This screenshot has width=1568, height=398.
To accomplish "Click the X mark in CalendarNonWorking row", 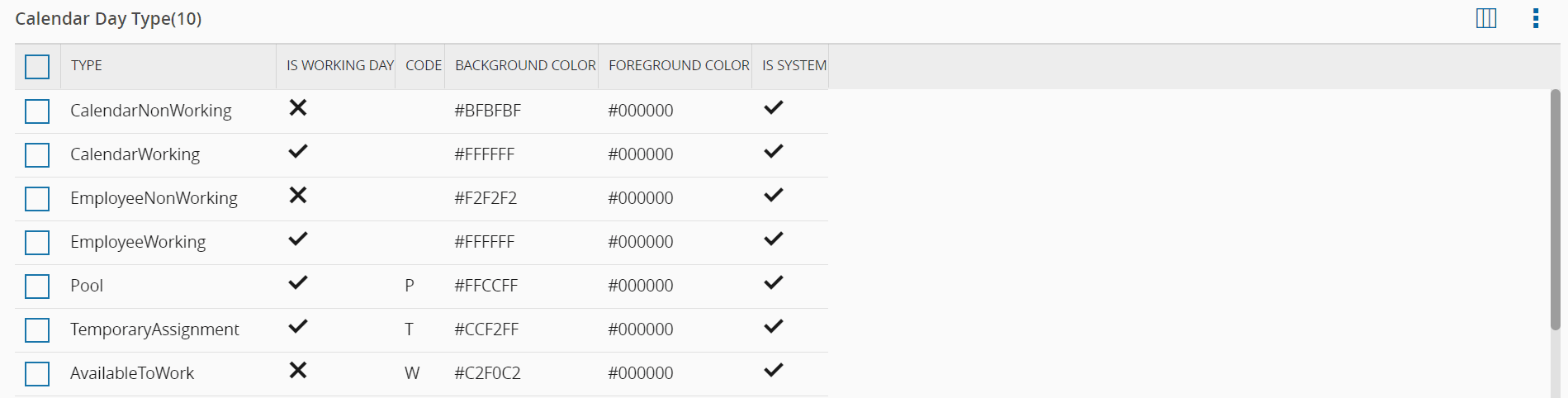I will click(x=298, y=108).
